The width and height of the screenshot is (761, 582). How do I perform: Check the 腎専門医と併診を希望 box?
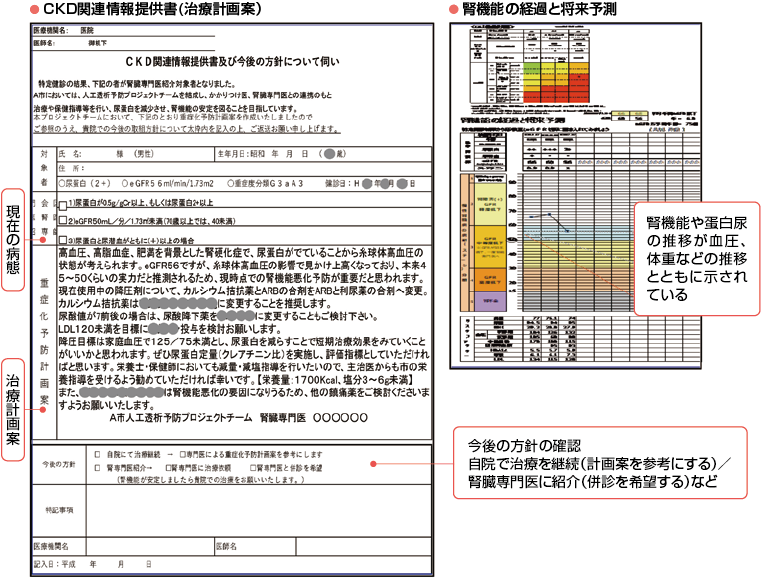pos(253,468)
